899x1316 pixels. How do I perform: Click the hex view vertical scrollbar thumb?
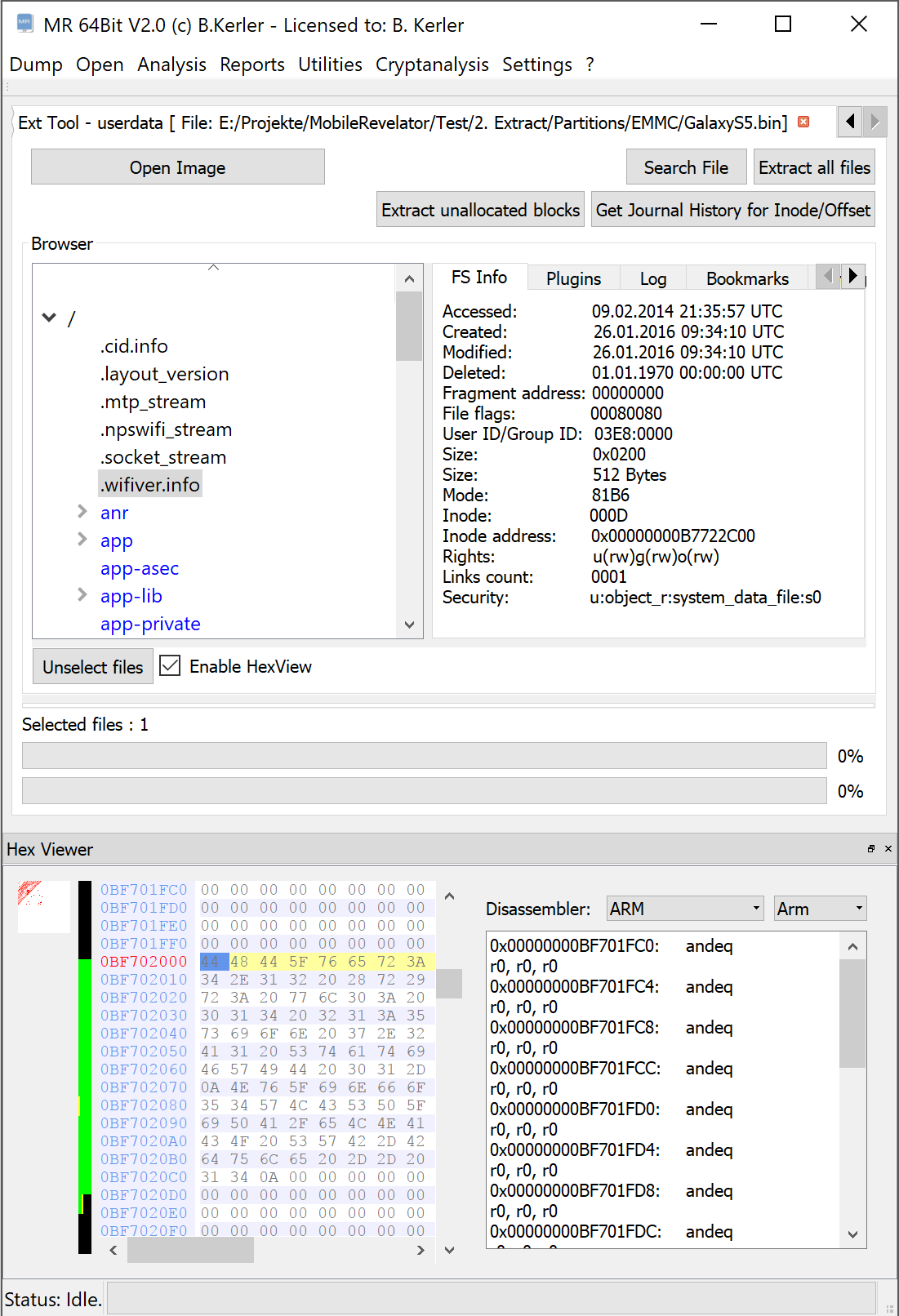(x=449, y=984)
